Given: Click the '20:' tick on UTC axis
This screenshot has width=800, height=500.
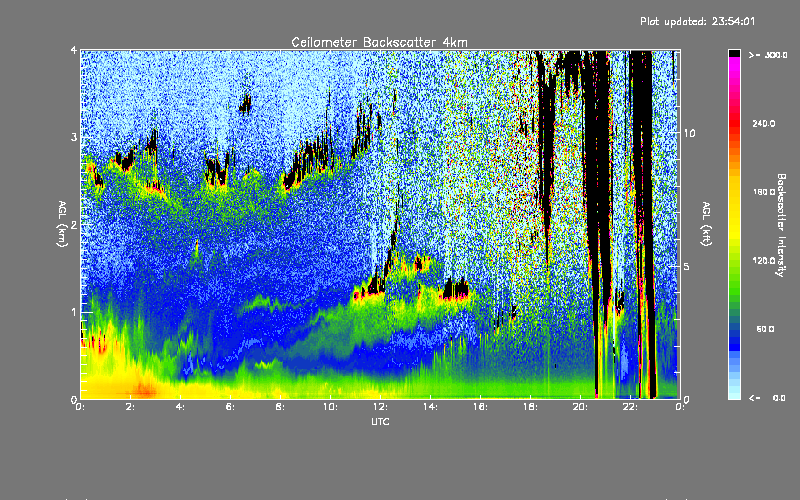Looking at the screenshot, I should click(x=580, y=407).
